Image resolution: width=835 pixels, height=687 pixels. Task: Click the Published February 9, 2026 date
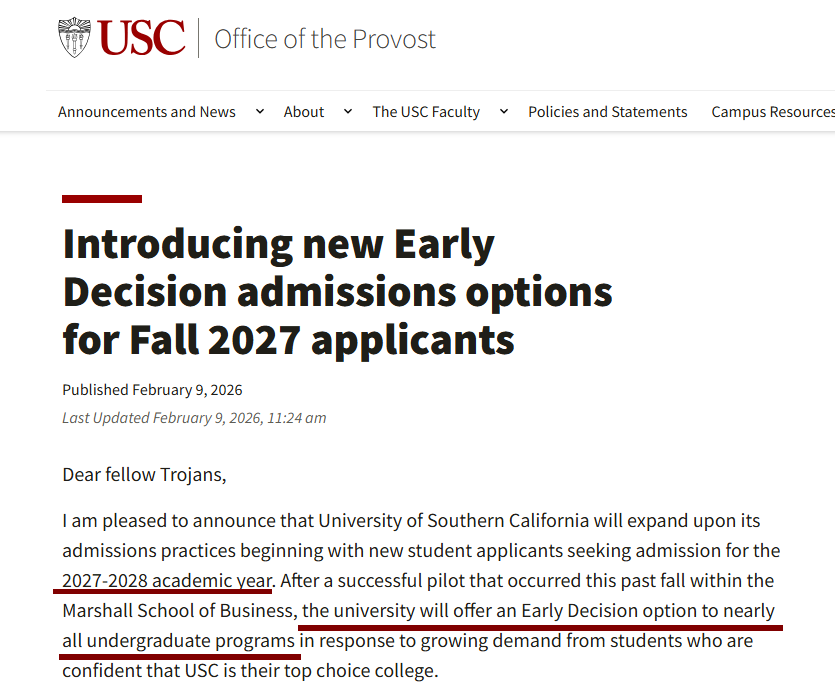click(152, 390)
